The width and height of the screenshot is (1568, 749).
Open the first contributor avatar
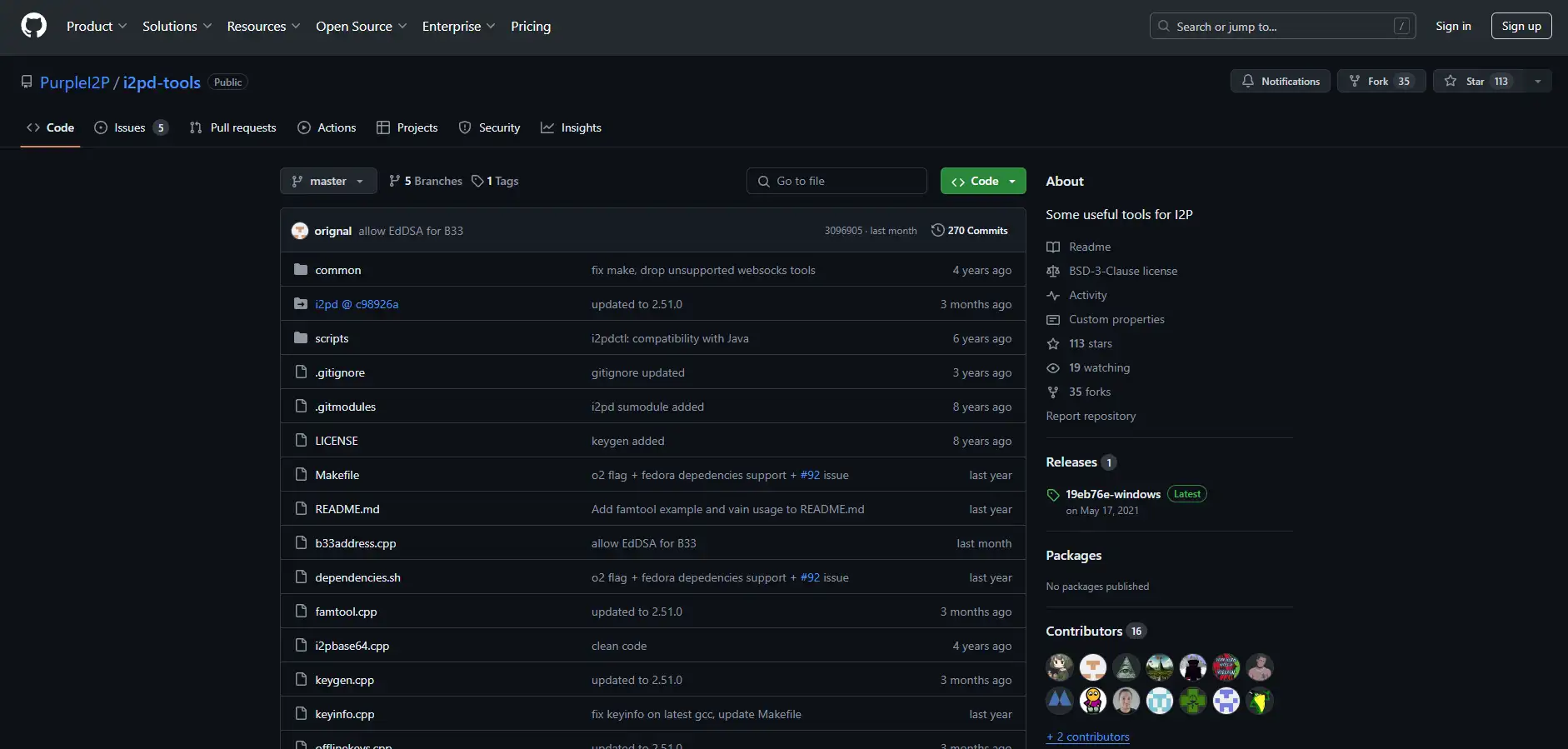[1060, 667]
